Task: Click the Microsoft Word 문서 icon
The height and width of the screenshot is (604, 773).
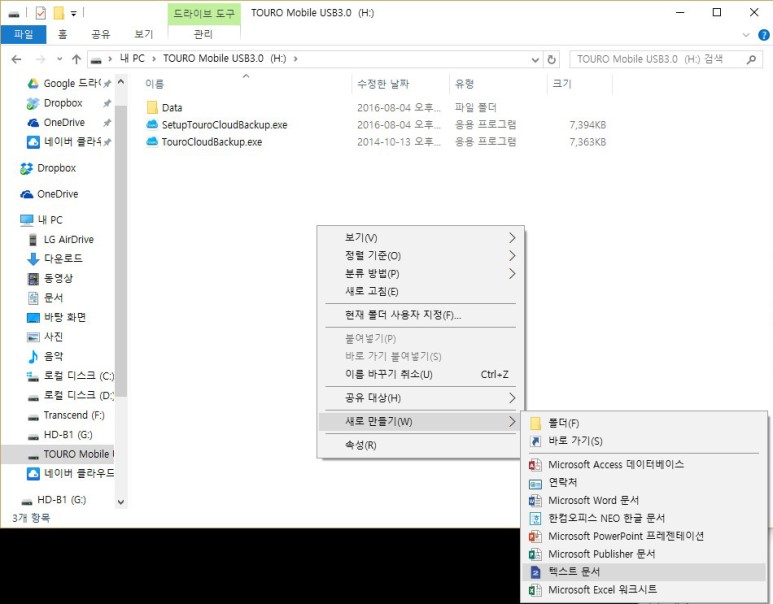Action: (x=535, y=500)
